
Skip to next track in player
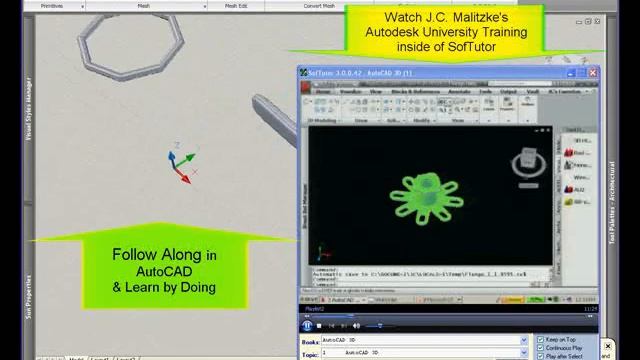(x=344, y=326)
